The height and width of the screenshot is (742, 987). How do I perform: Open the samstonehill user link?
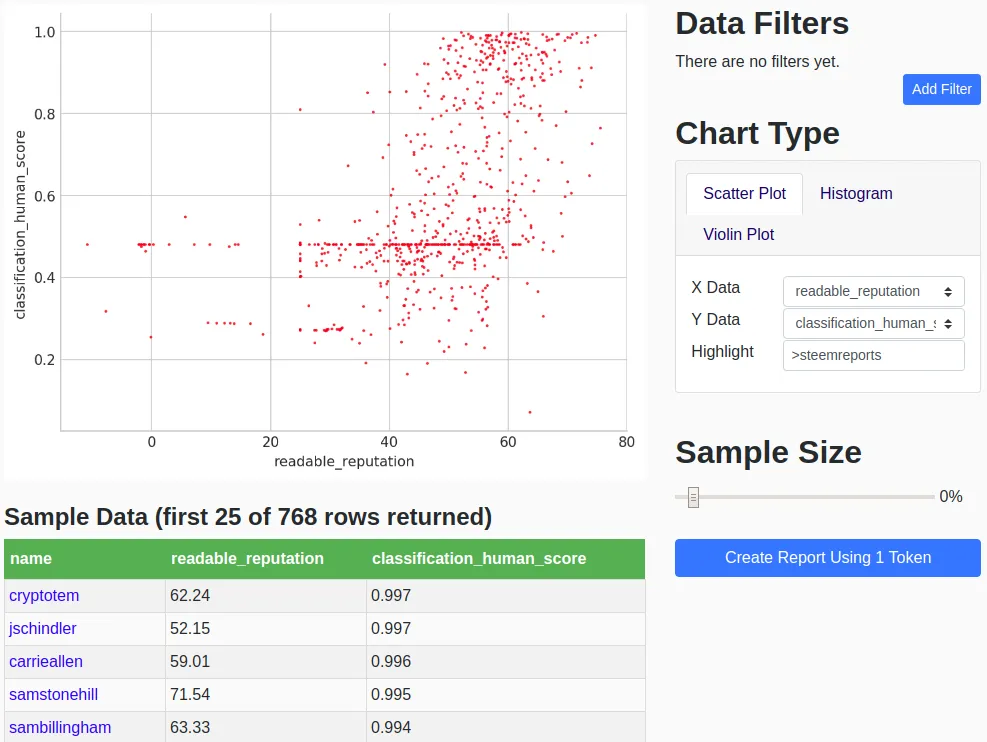pos(54,694)
